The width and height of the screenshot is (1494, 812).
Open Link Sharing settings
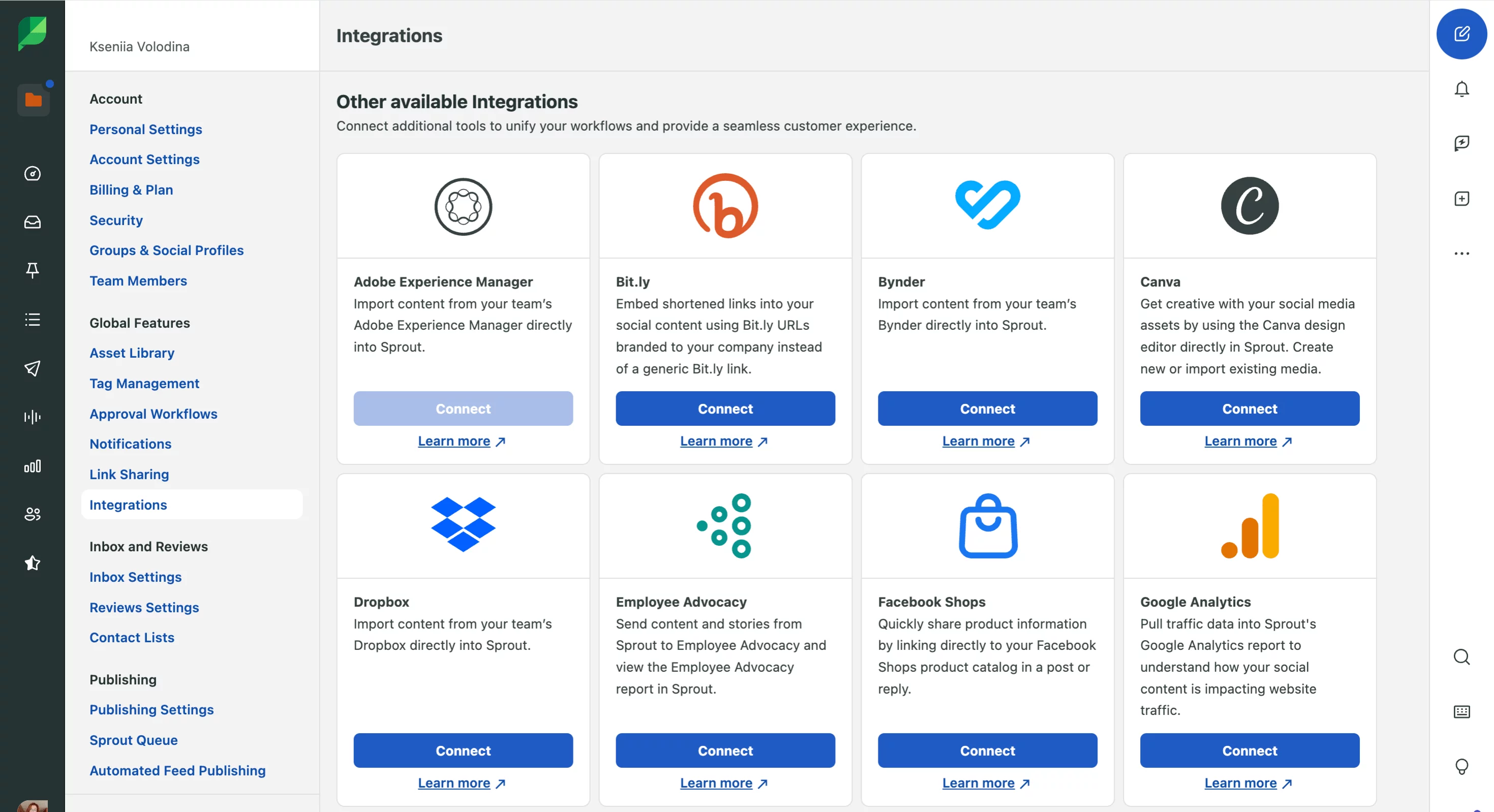tap(129, 474)
